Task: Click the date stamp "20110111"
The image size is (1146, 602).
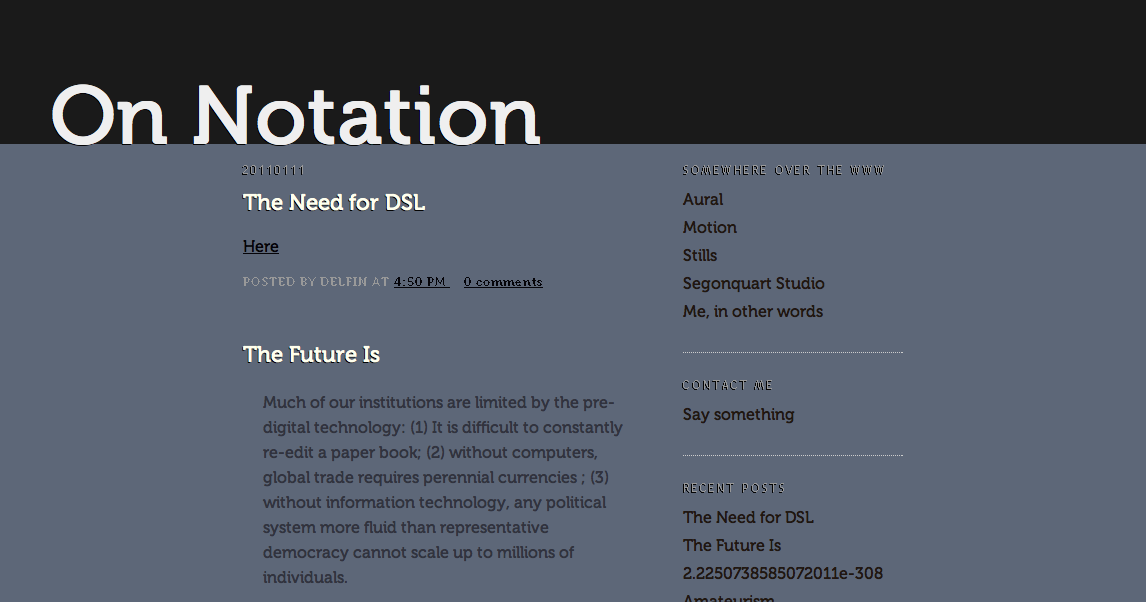Action: (x=272, y=169)
